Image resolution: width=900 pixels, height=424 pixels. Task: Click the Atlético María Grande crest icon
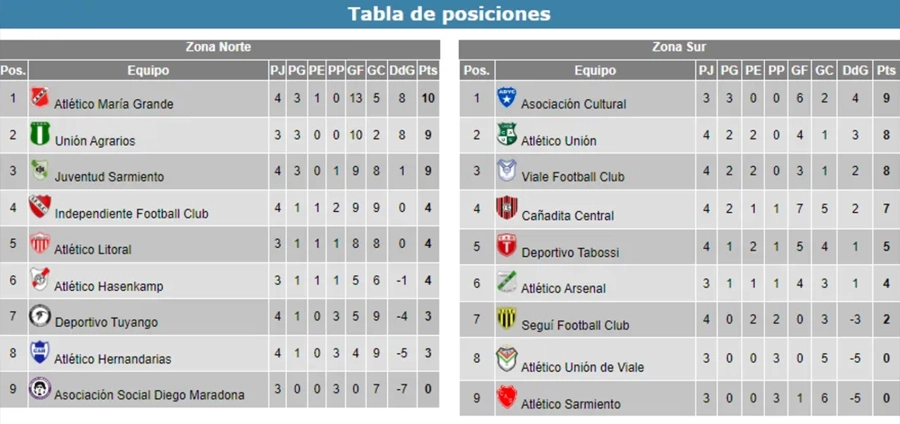pyautogui.click(x=40, y=98)
